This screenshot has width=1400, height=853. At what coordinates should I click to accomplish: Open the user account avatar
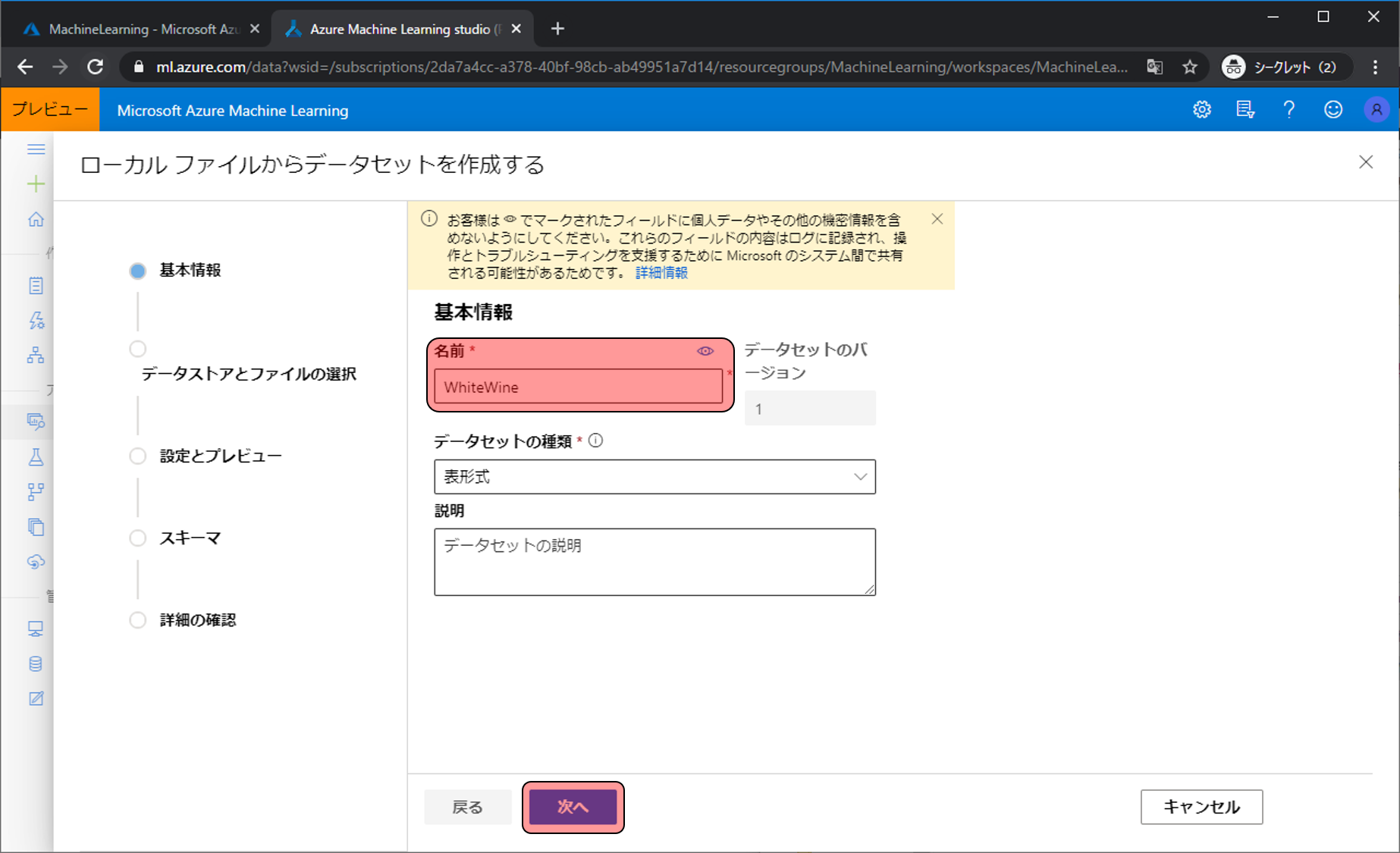pos(1376,110)
